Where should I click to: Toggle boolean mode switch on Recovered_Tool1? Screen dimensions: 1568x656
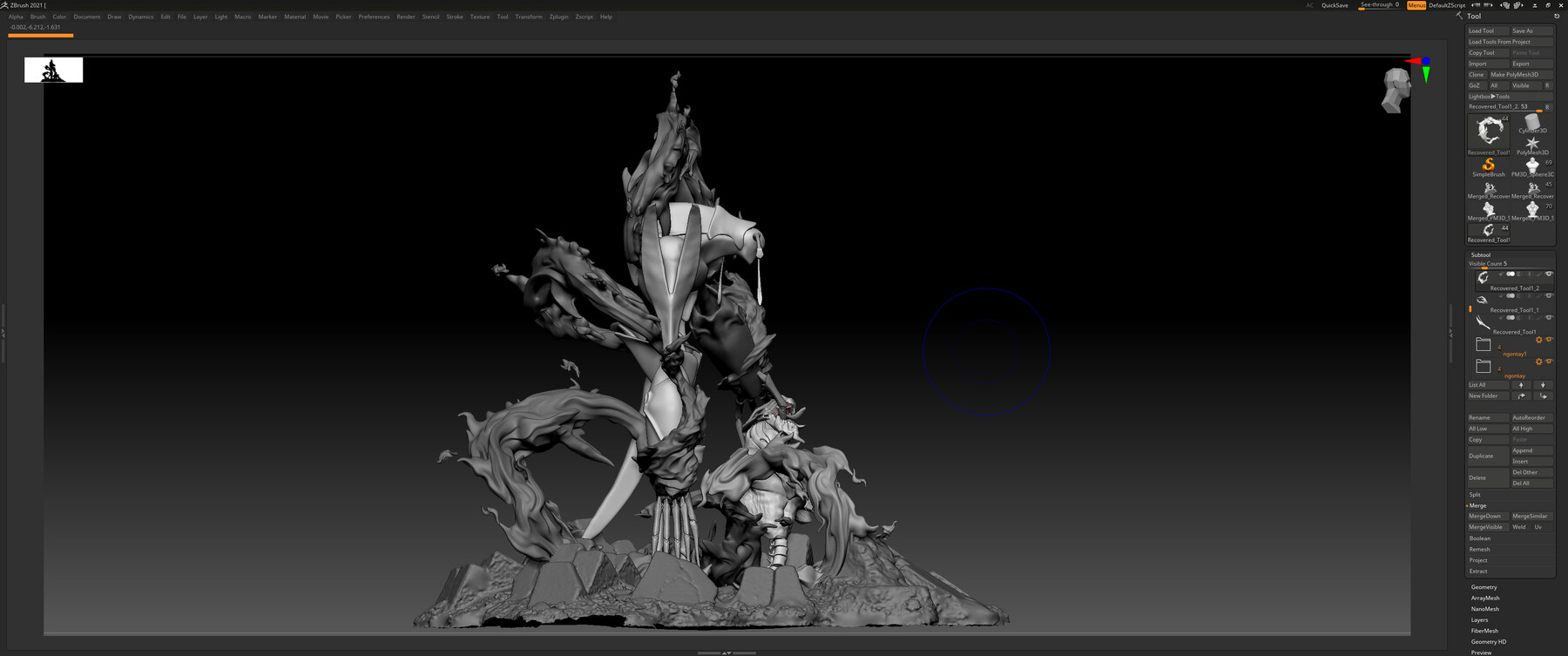click(1511, 317)
